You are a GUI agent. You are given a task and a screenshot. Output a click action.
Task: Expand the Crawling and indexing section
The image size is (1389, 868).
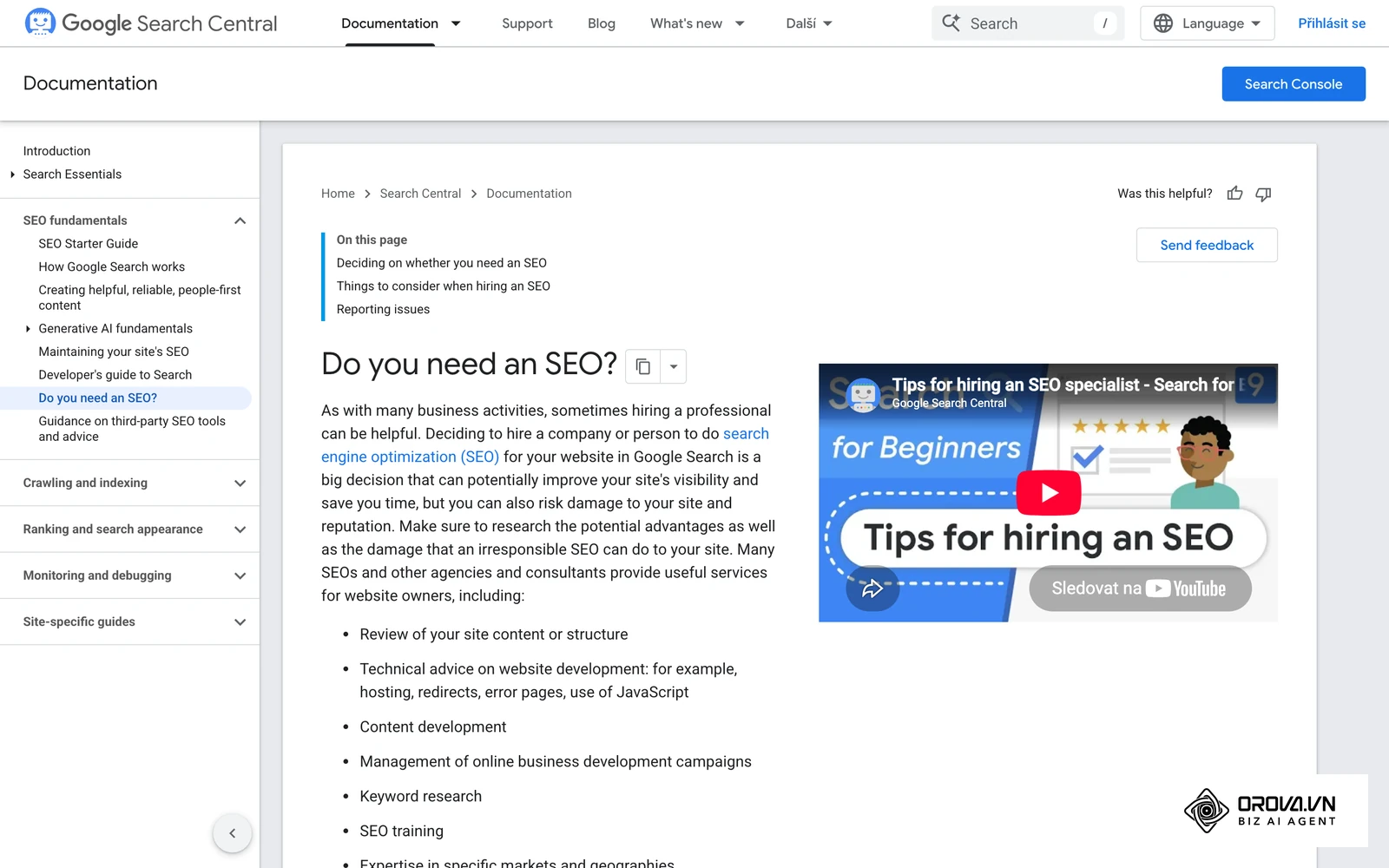(x=240, y=483)
